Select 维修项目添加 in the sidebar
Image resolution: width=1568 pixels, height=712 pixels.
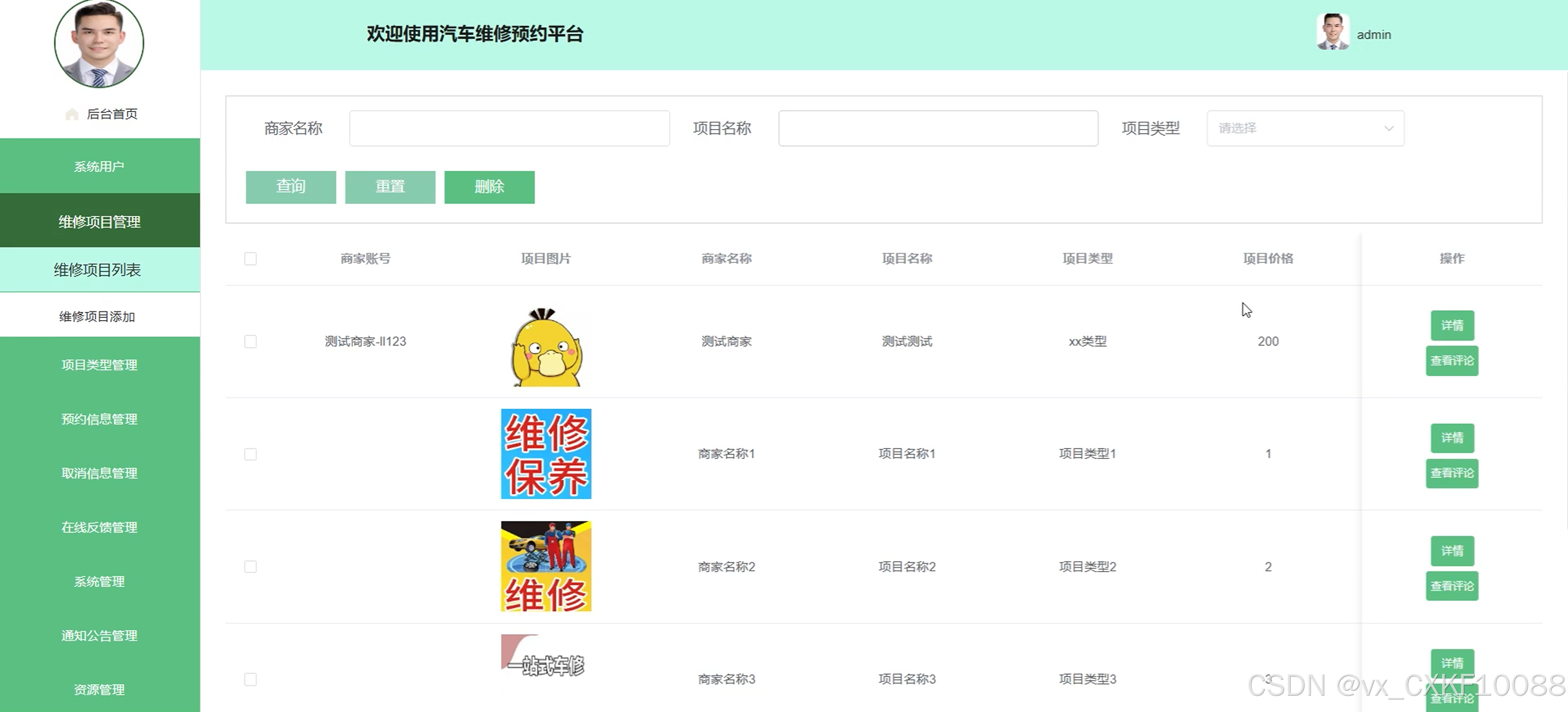point(97,316)
